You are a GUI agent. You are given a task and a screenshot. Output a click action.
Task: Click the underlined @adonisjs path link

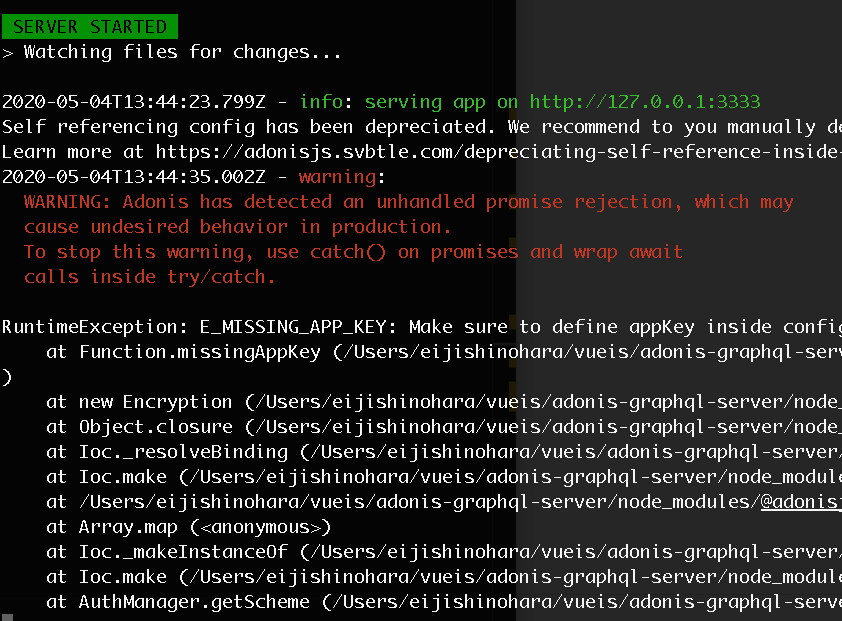click(x=801, y=502)
